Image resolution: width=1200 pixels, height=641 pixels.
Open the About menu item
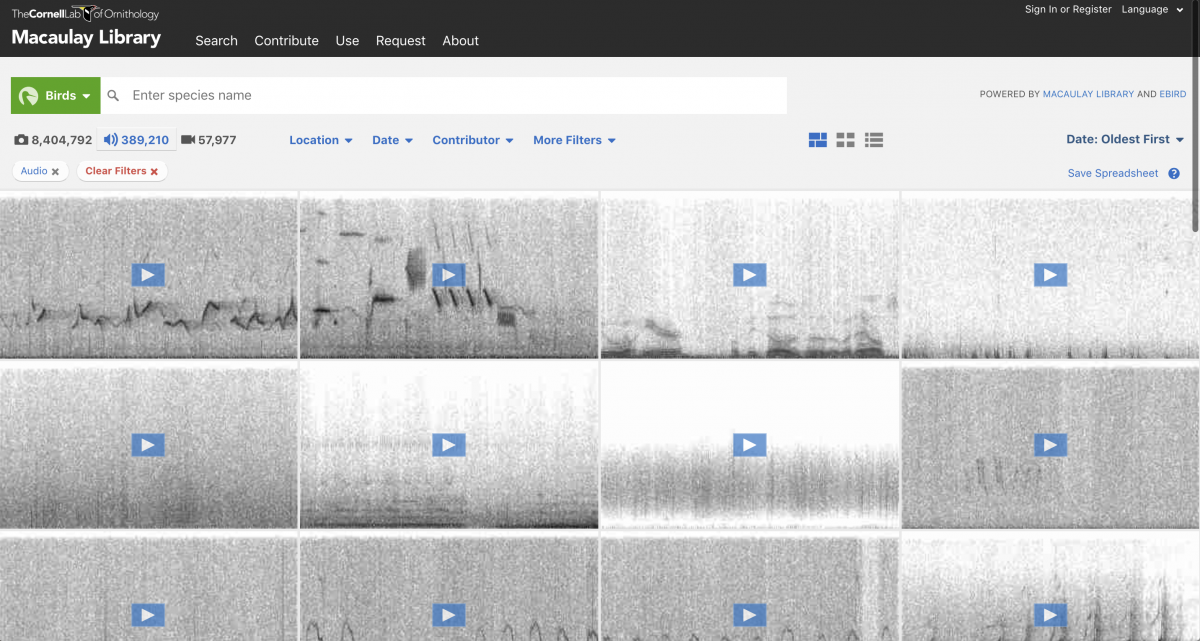click(x=460, y=41)
